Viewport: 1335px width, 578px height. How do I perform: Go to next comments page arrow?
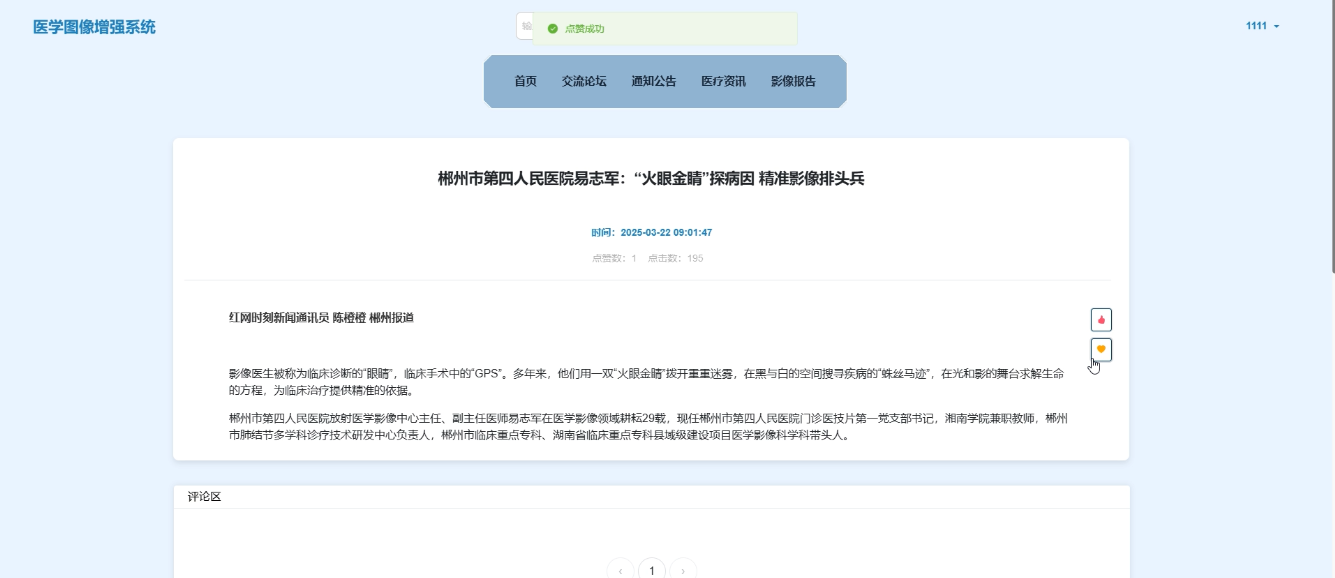(683, 570)
